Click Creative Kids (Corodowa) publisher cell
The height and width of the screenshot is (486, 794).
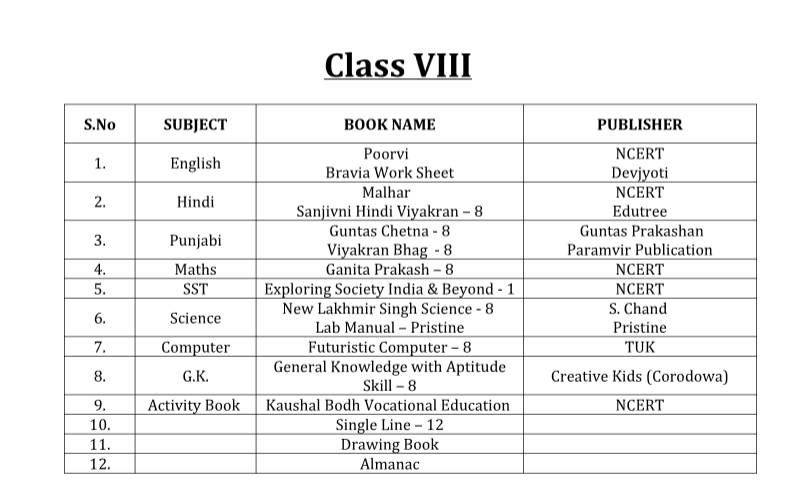(x=640, y=376)
